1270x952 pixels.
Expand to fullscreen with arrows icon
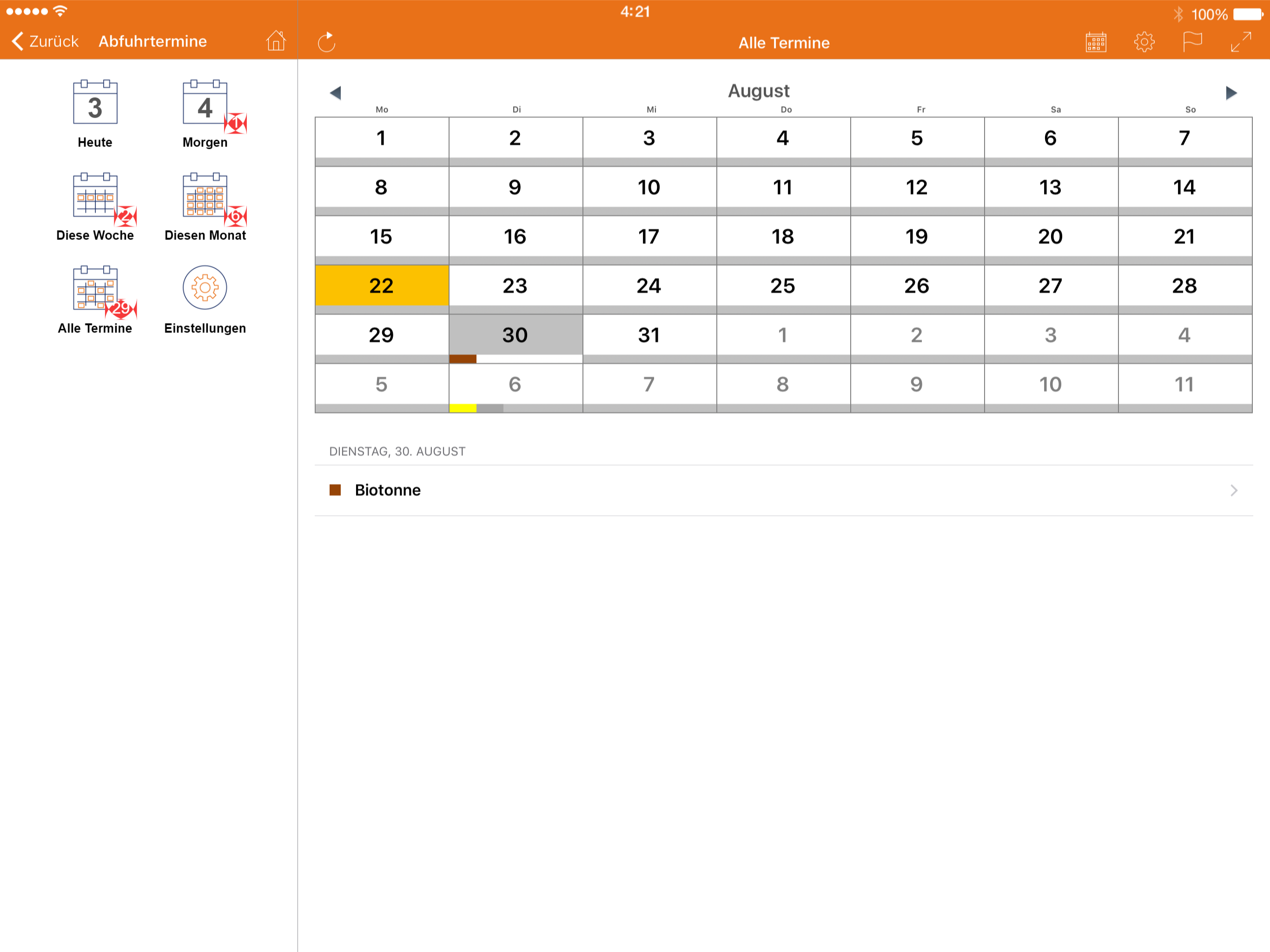(x=1241, y=42)
